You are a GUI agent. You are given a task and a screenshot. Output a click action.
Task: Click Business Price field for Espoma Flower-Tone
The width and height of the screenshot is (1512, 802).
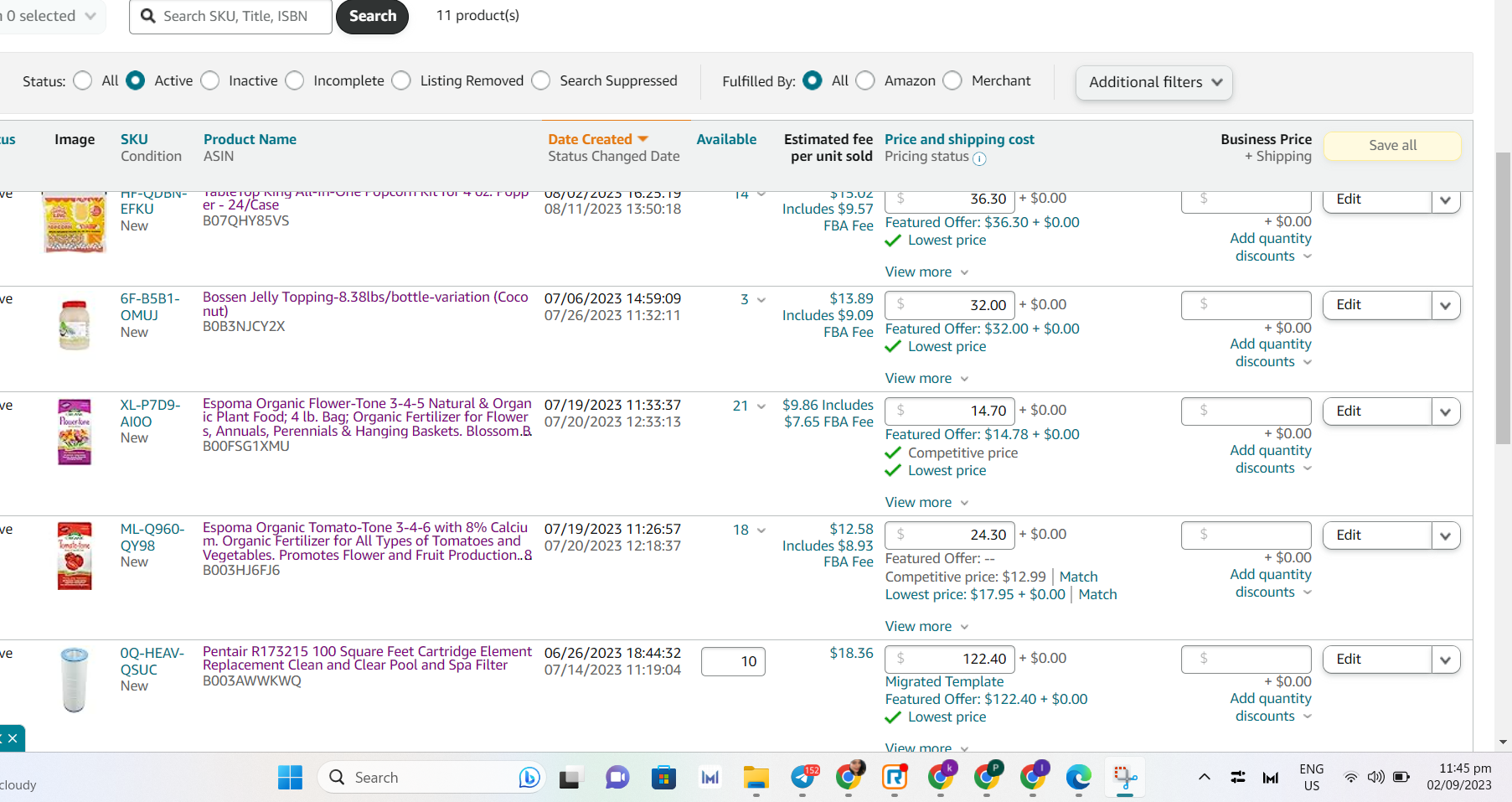(1246, 411)
